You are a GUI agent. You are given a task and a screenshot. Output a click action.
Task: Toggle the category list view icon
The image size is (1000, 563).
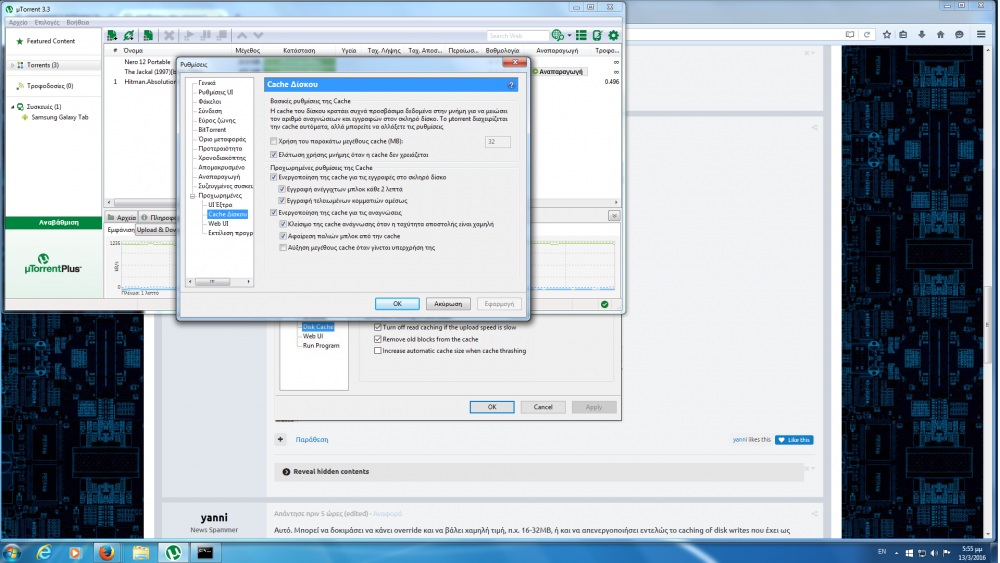pyautogui.click(x=582, y=35)
